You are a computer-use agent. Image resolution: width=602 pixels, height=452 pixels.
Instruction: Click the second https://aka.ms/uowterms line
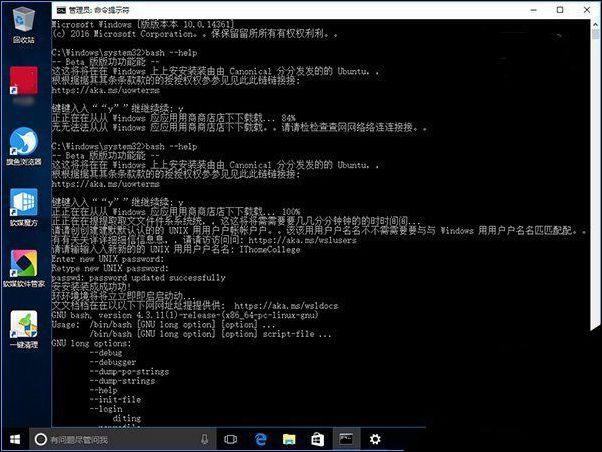(106, 184)
